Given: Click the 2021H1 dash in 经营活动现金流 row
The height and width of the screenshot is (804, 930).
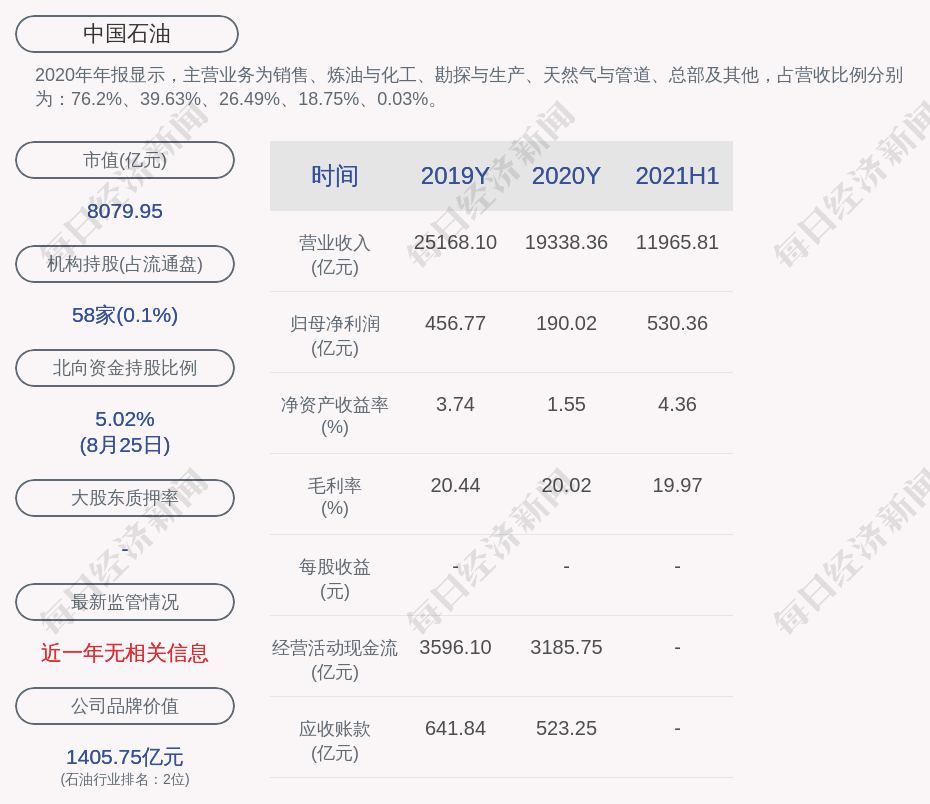Looking at the screenshot, I should coord(677,647).
